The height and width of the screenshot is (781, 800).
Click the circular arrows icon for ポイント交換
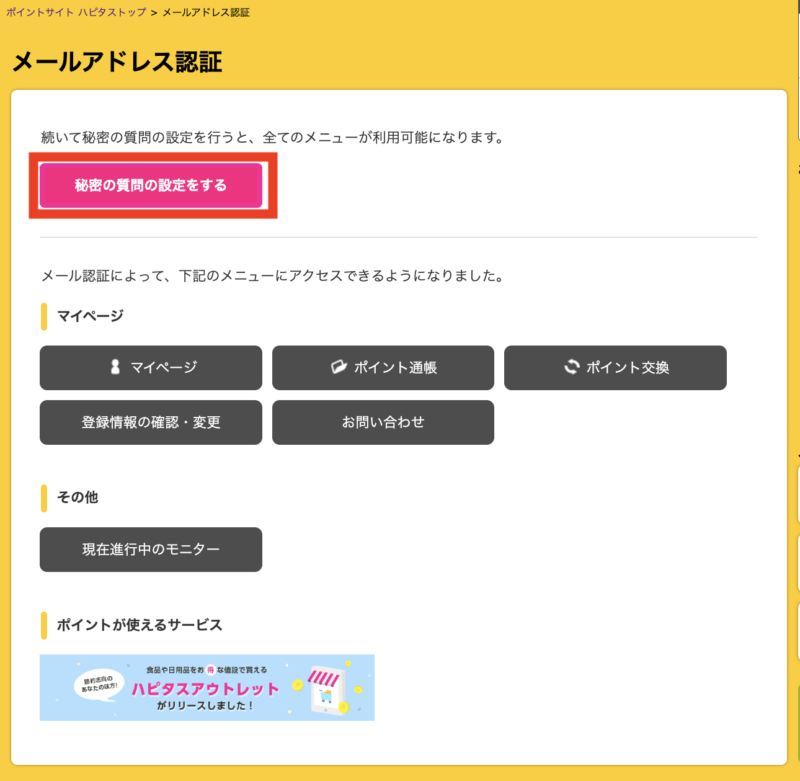(571, 367)
